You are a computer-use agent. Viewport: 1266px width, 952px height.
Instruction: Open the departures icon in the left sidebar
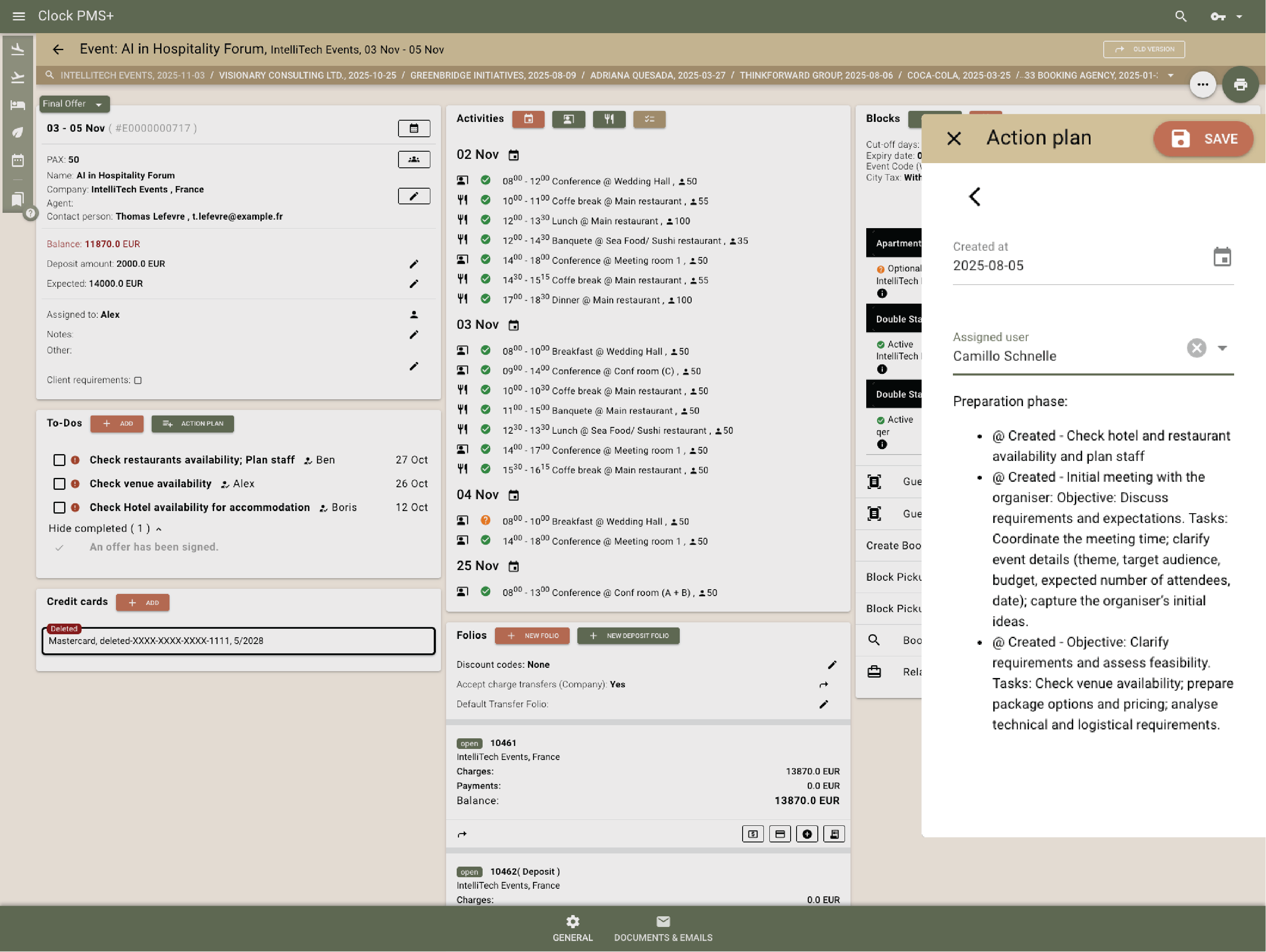tap(18, 77)
